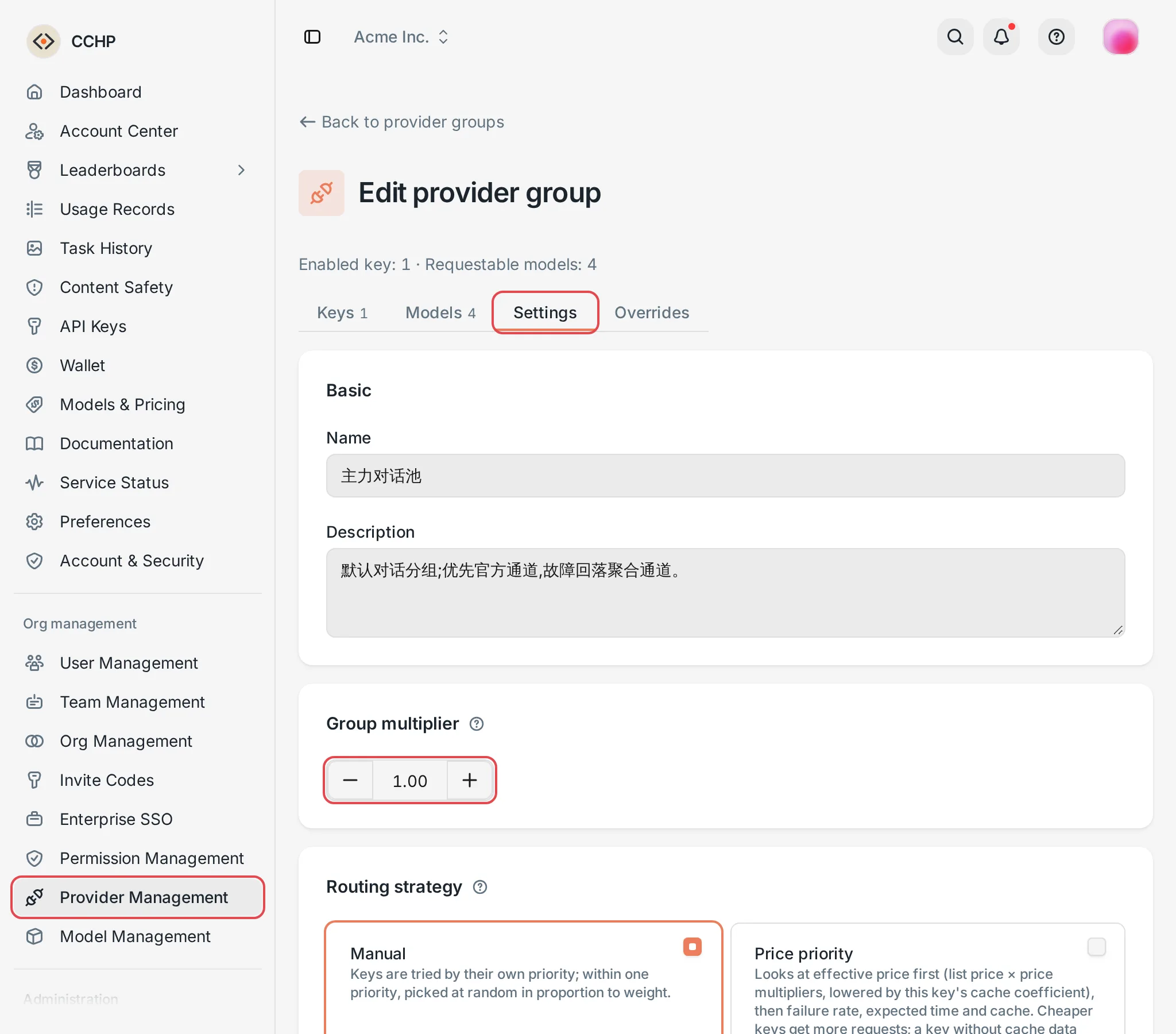Decrease group multiplier with minus button
Viewport: 1176px width, 1034px height.
click(x=350, y=780)
